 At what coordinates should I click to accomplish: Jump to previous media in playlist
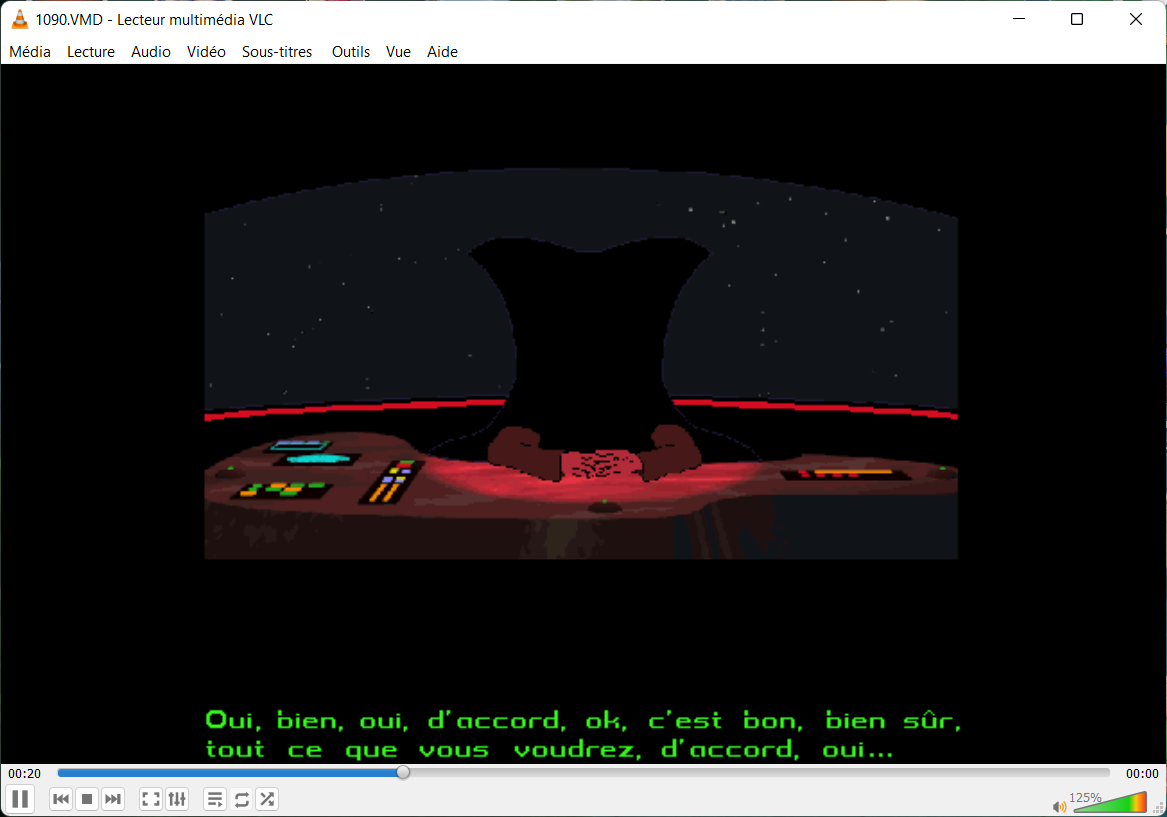[61, 799]
